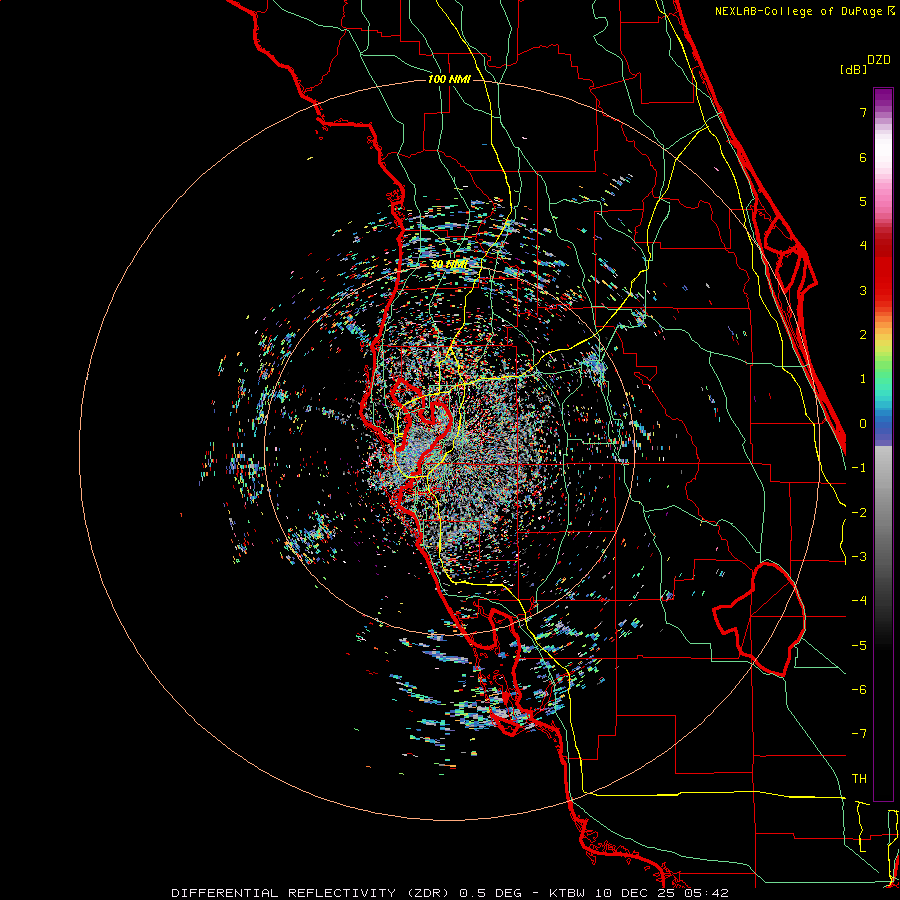Click the -5 value on the color scale
This screenshot has width=900, height=900.
pyautogui.click(x=859, y=646)
